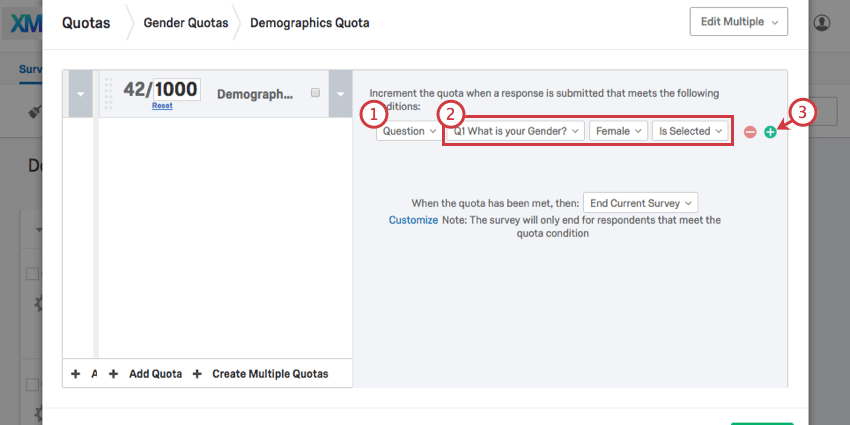Open the End Current Survey dropdown

pyautogui.click(x=641, y=203)
